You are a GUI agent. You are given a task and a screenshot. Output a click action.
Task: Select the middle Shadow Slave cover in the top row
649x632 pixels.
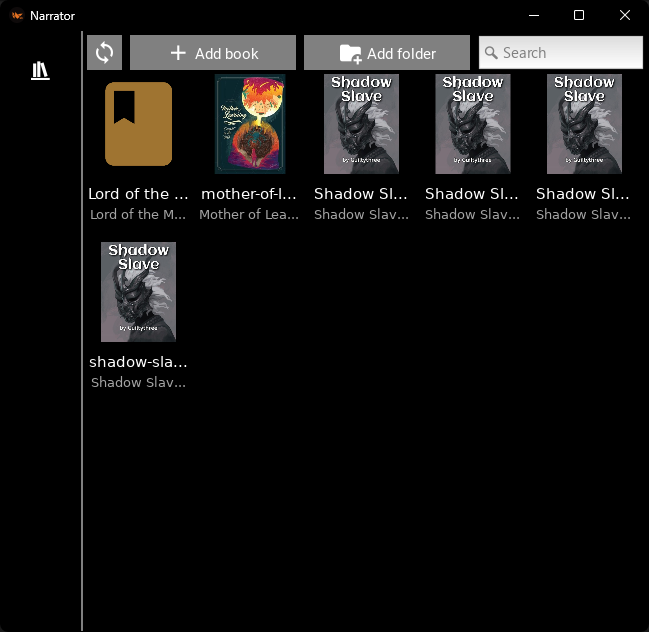pos(472,124)
